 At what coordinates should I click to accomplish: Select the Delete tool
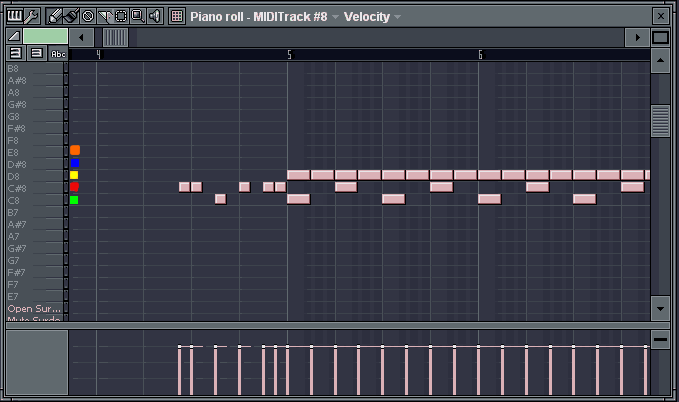(x=88, y=16)
